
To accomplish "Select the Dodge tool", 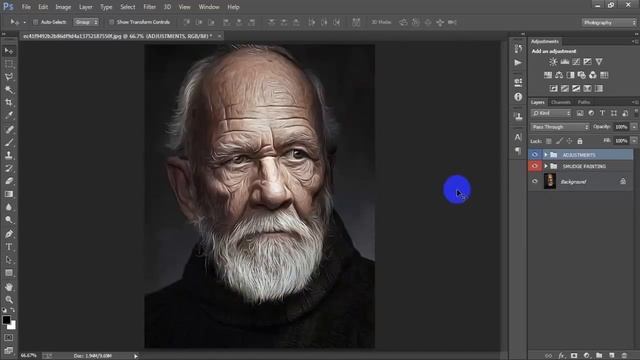I will click(x=9, y=220).
